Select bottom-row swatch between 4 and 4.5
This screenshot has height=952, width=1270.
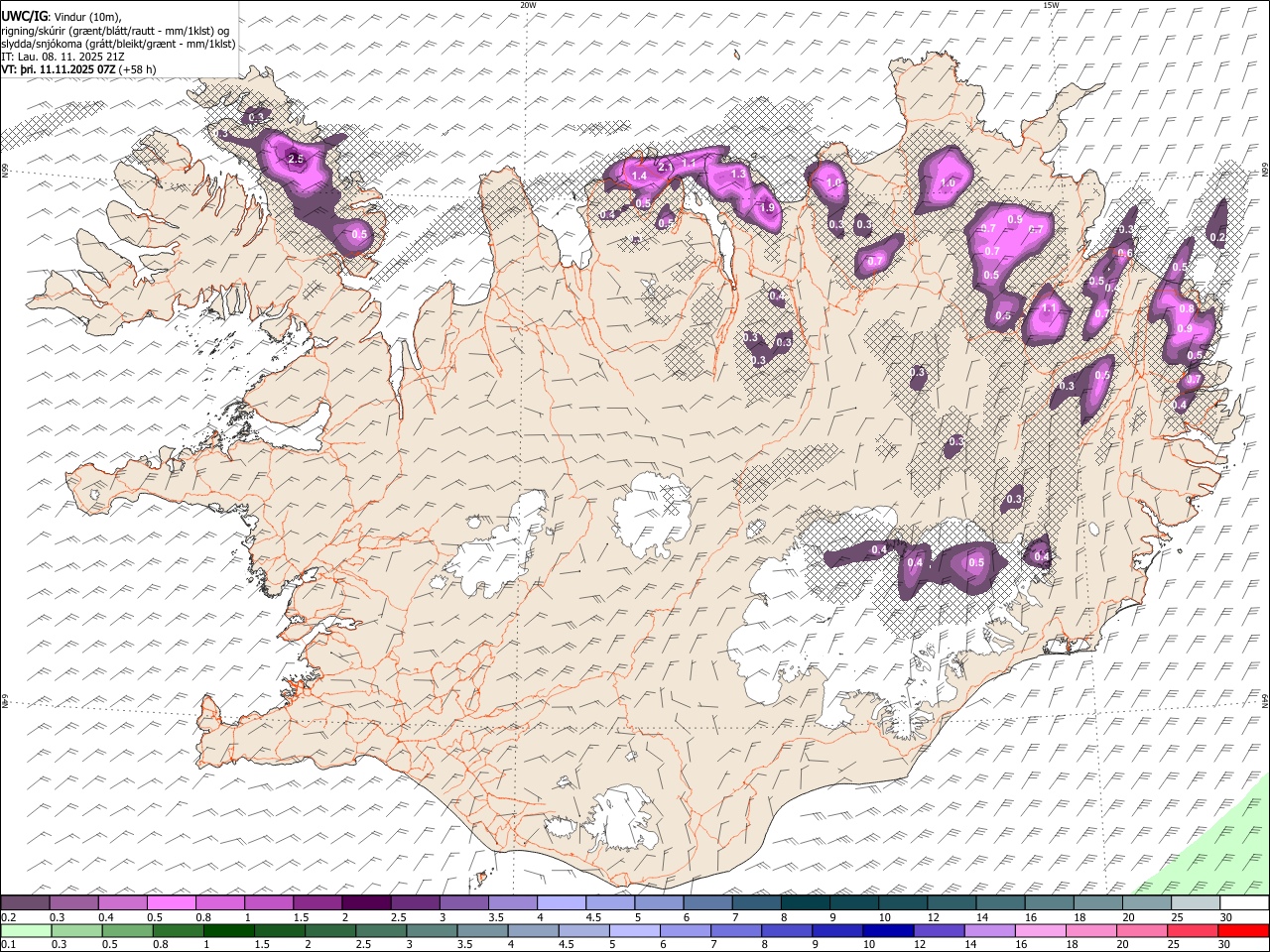(534, 930)
